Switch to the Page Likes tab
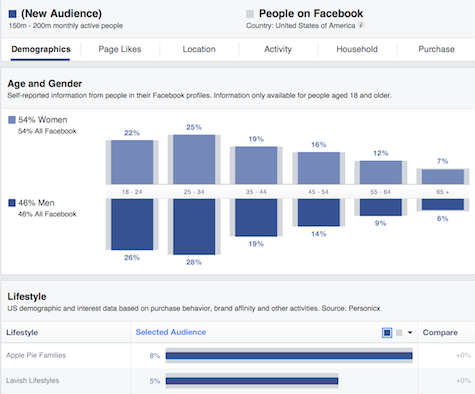Image resolution: width=475 pixels, height=394 pixels. [x=120, y=49]
